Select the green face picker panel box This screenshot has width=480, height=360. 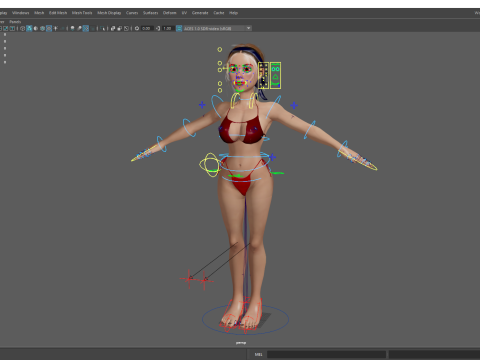click(x=275, y=75)
